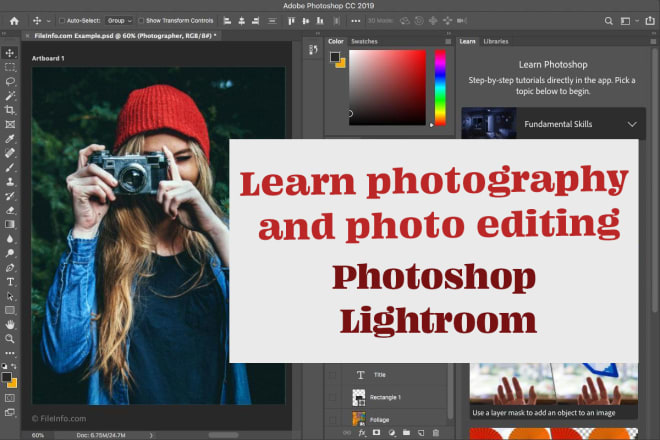Toggle visibility of the Foliage layer
This screenshot has height=440, width=660.
333,419
